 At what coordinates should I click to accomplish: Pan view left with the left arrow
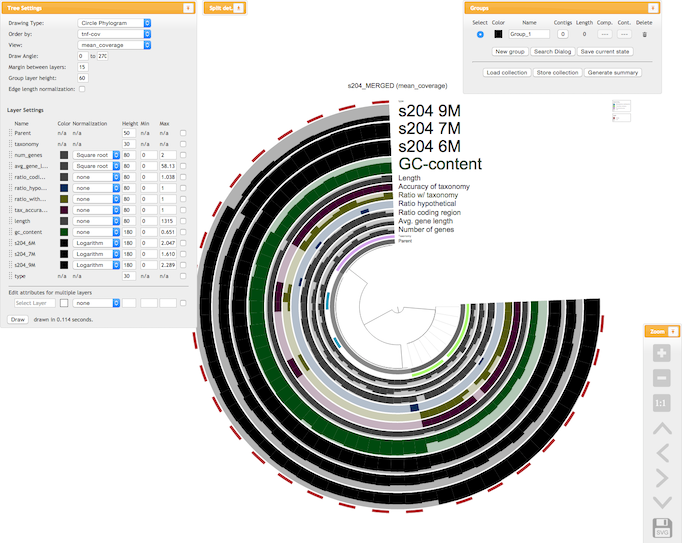(x=662, y=453)
